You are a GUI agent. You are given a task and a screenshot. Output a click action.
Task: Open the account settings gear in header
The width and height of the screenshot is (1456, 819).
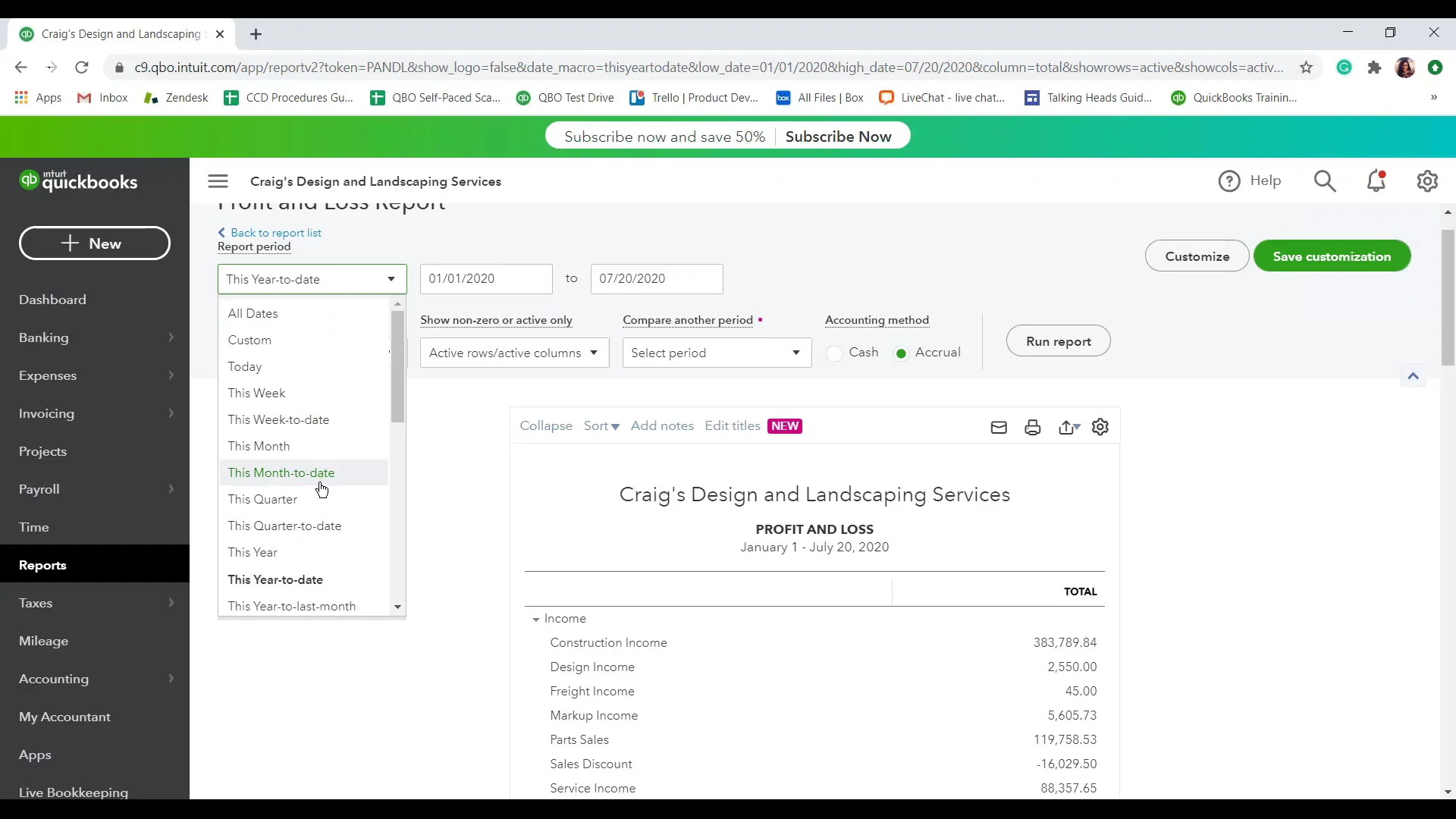(x=1427, y=181)
